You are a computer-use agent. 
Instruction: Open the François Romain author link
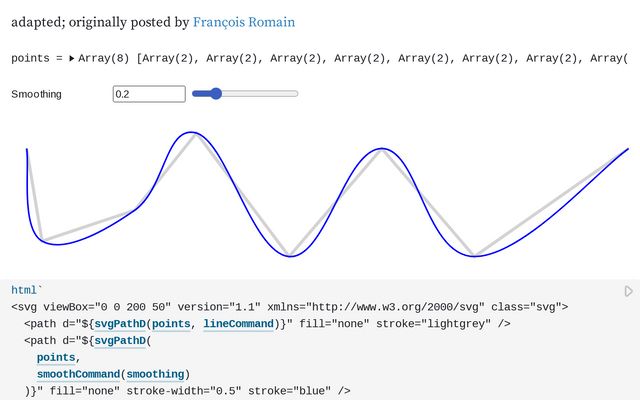click(x=243, y=21)
